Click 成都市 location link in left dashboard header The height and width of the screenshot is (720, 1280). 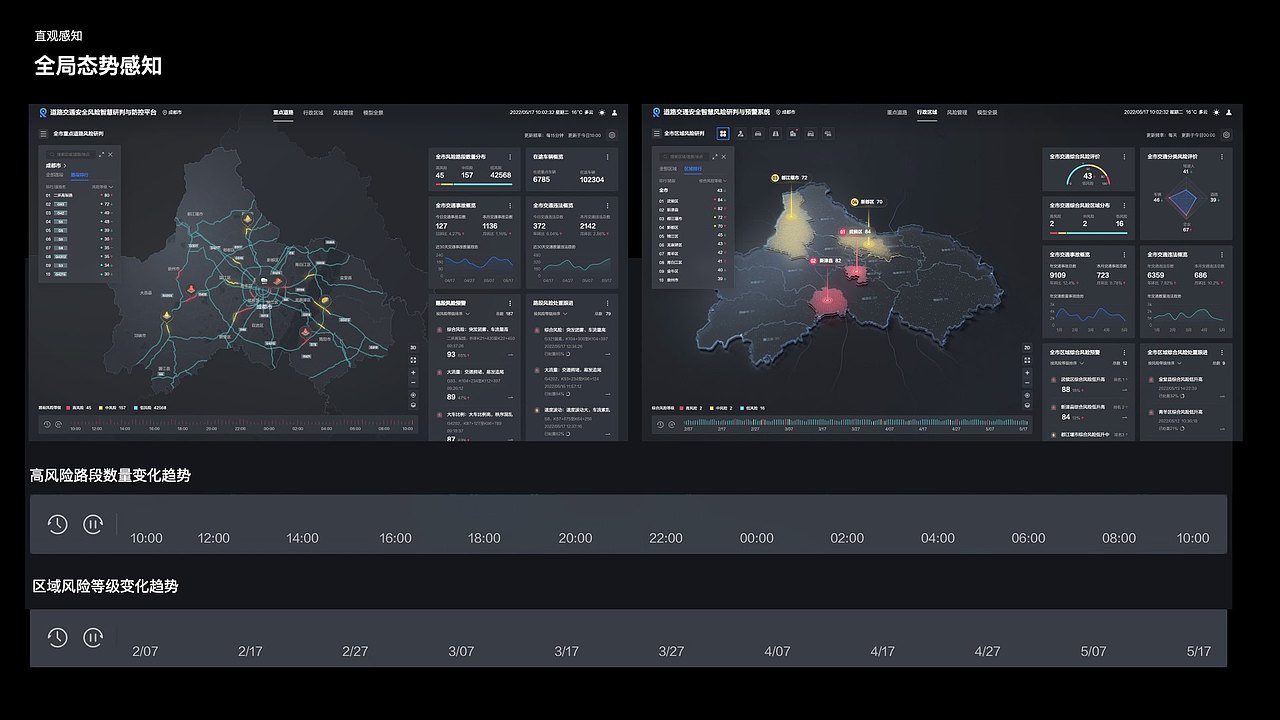tap(172, 112)
